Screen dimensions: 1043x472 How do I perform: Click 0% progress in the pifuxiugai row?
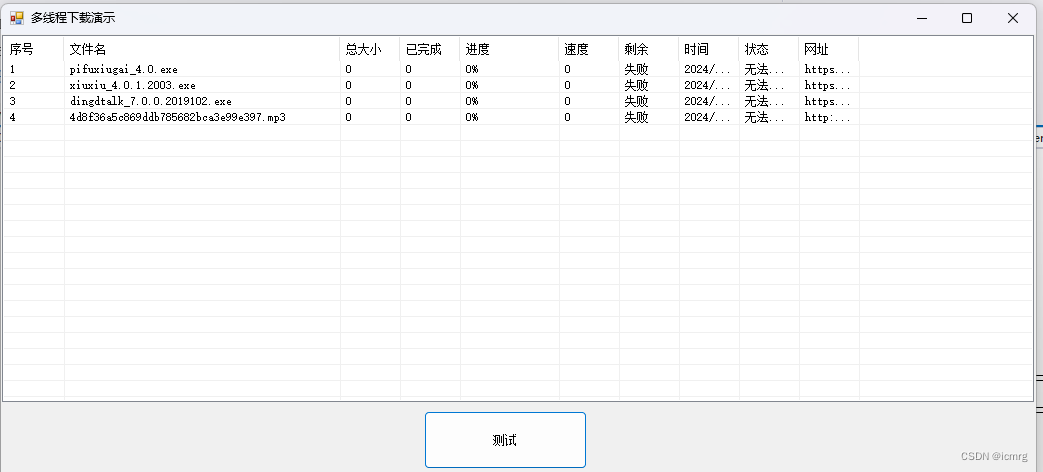pos(472,69)
